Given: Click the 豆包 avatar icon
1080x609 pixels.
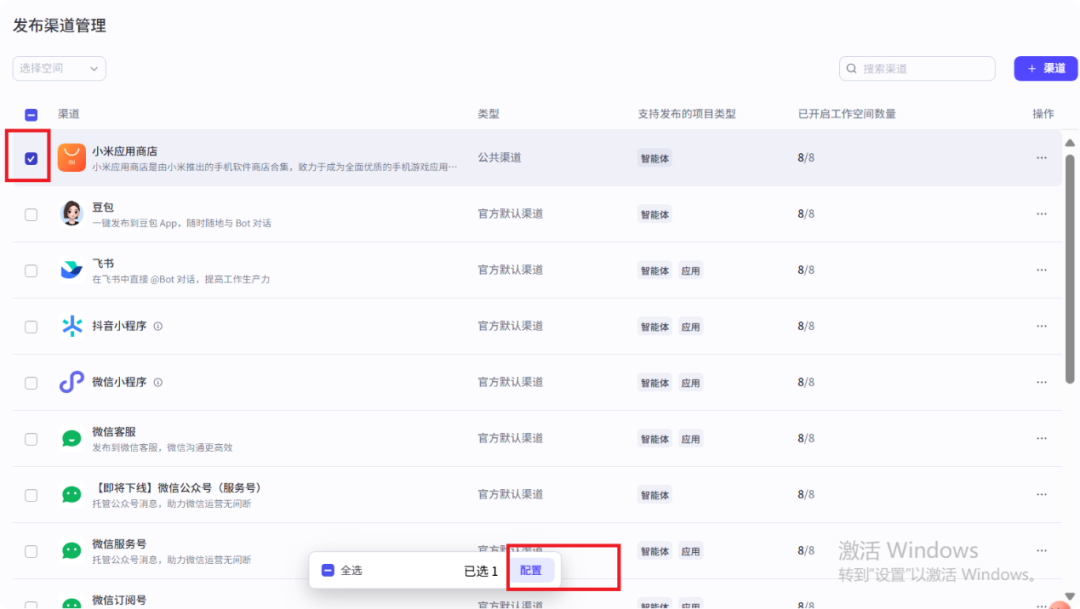Looking at the screenshot, I should coord(72,214).
